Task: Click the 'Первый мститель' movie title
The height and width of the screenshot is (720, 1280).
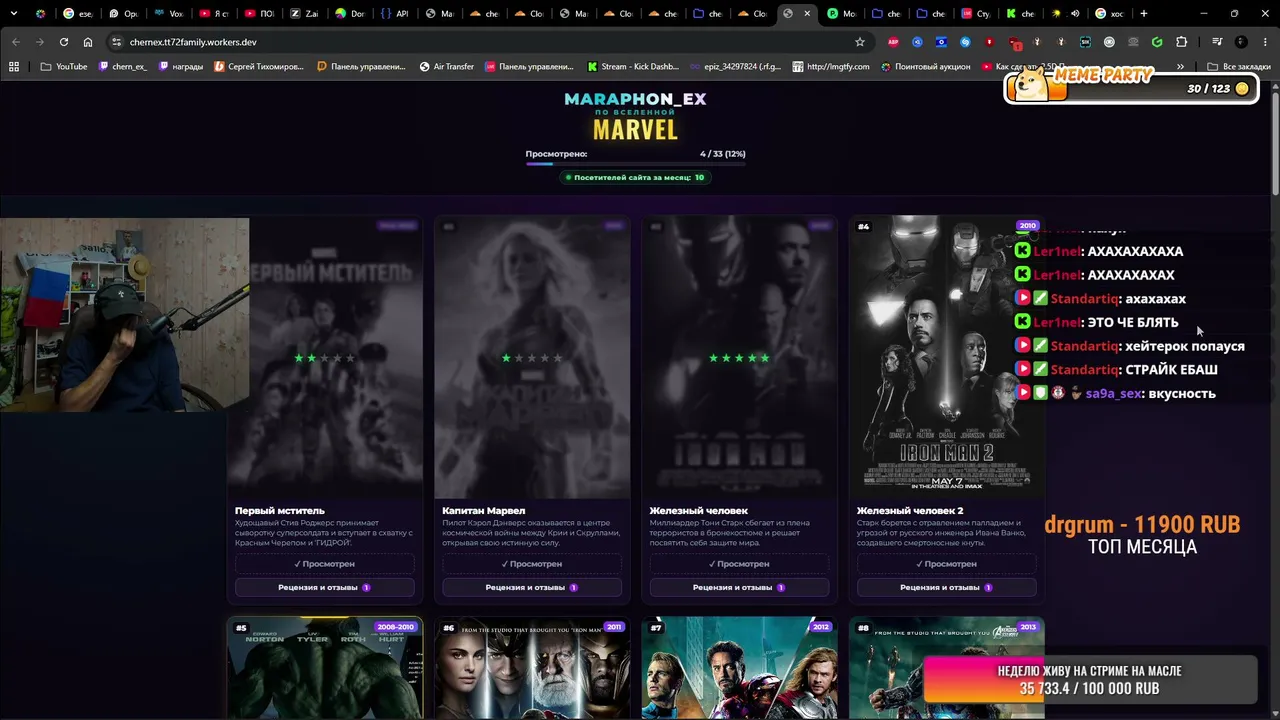Action: point(280,511)
